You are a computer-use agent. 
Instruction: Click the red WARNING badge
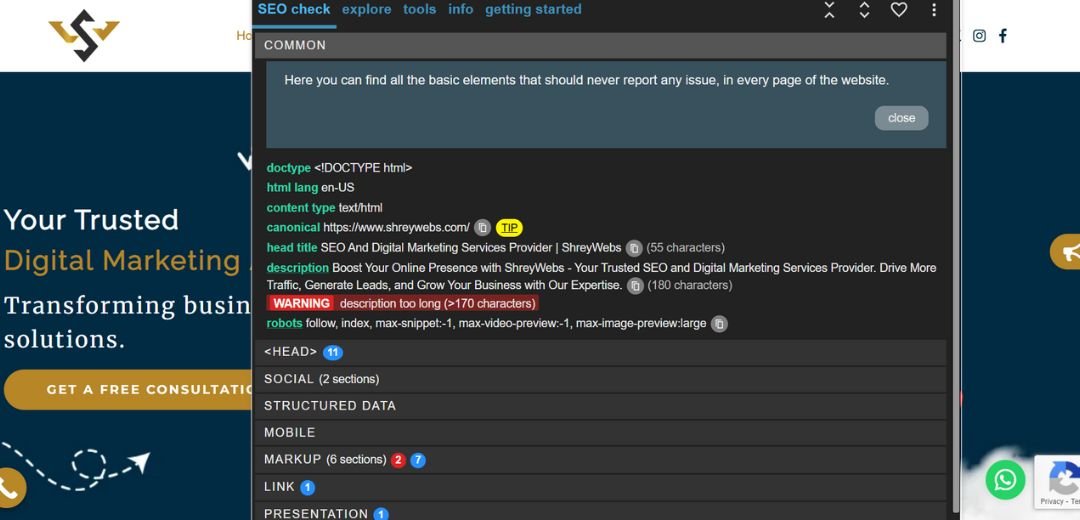[x=300, y=303]
